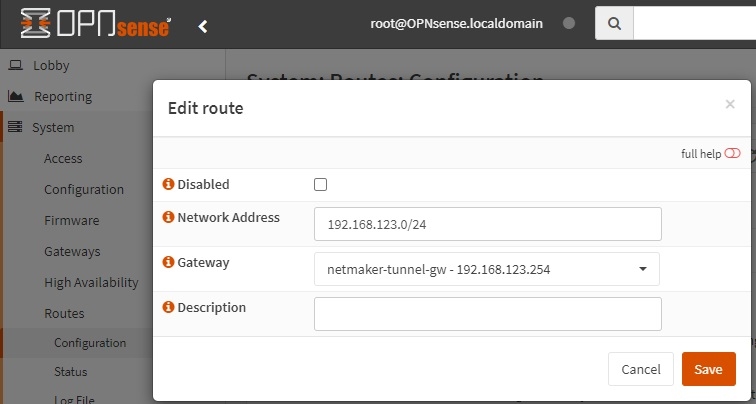Click the Network Address info icon
Image resolution: width=756 pixels, height=404 pixels.
click(x=168, y=217)
